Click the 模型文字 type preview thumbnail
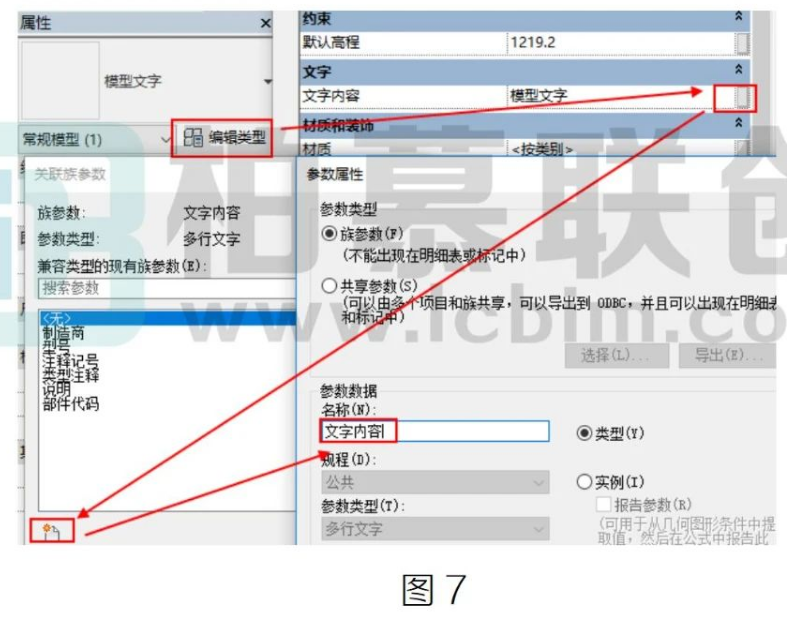 point(60,80)
